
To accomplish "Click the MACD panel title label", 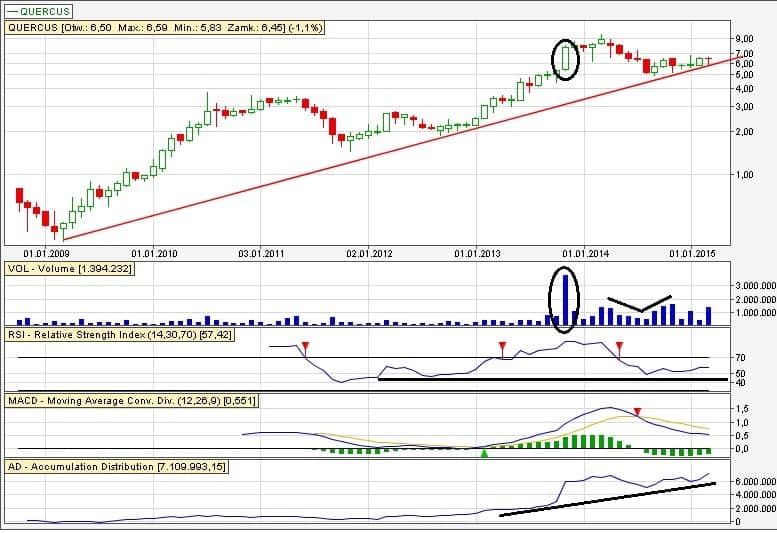I will pyautogui.click(x=131, y=400).
